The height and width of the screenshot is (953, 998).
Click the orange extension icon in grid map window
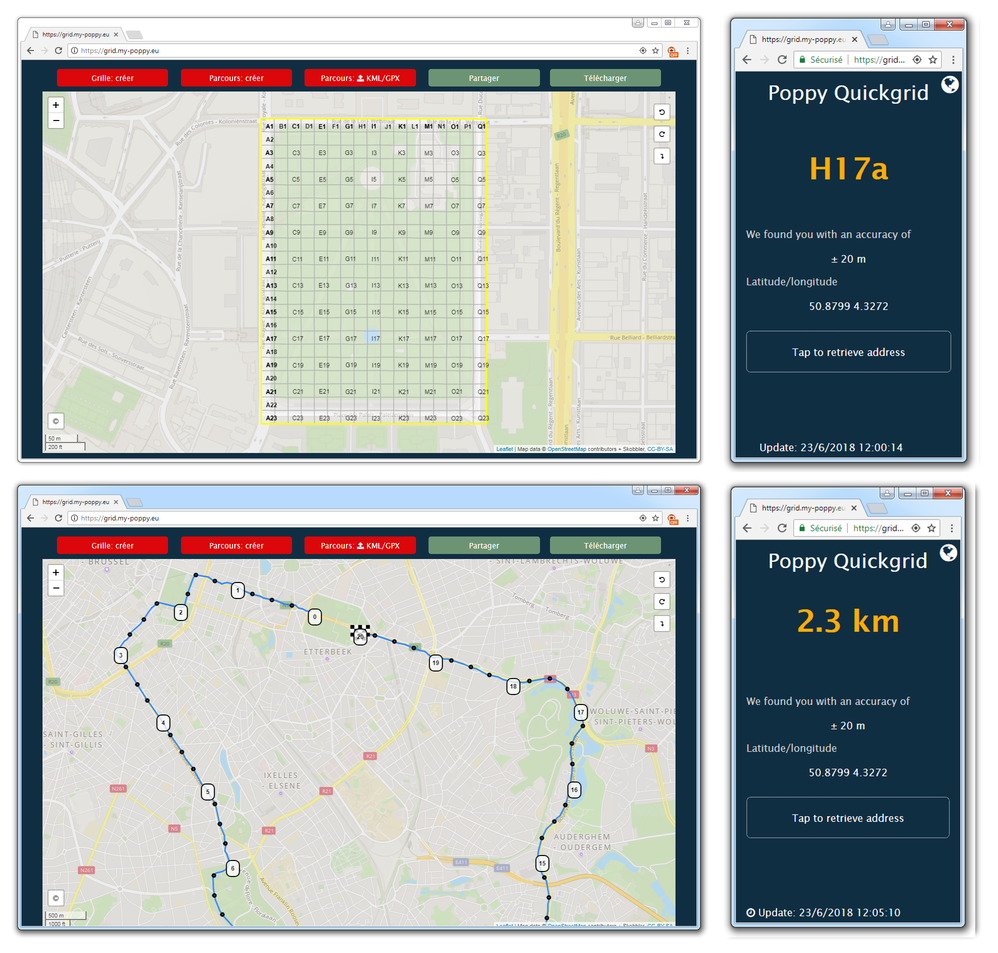point(672,51)
